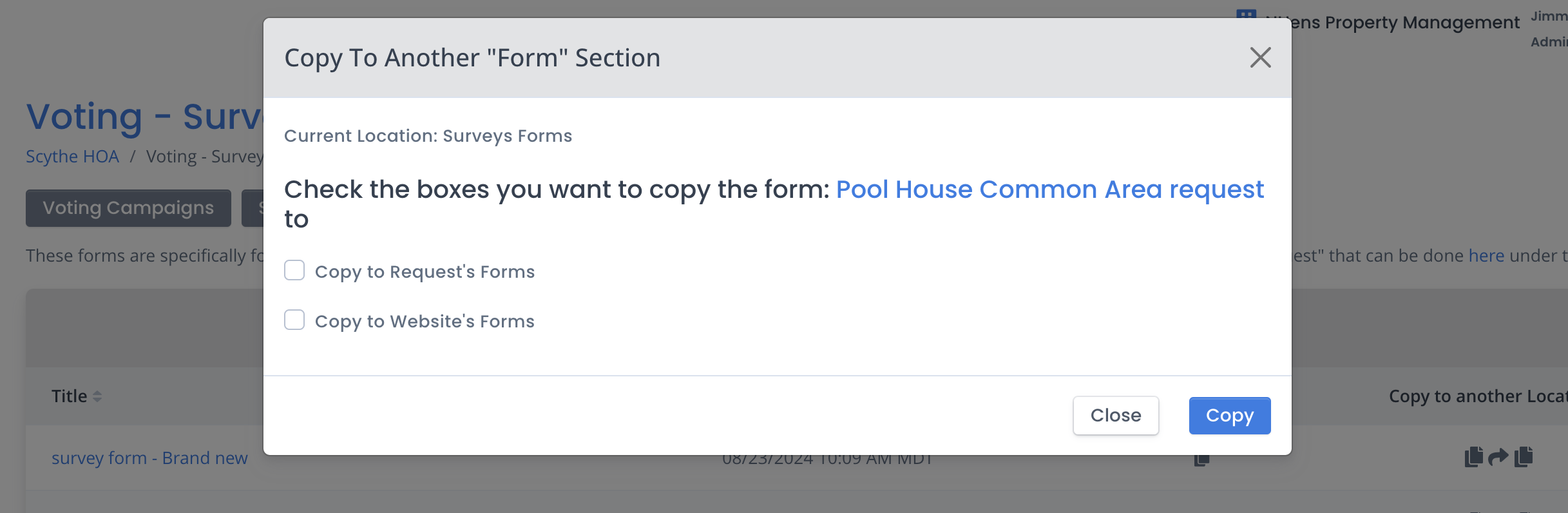This screenshot has height=513, width=1568.
Task: Open the Voting Campaigns tab
Action: pos(128,208)
